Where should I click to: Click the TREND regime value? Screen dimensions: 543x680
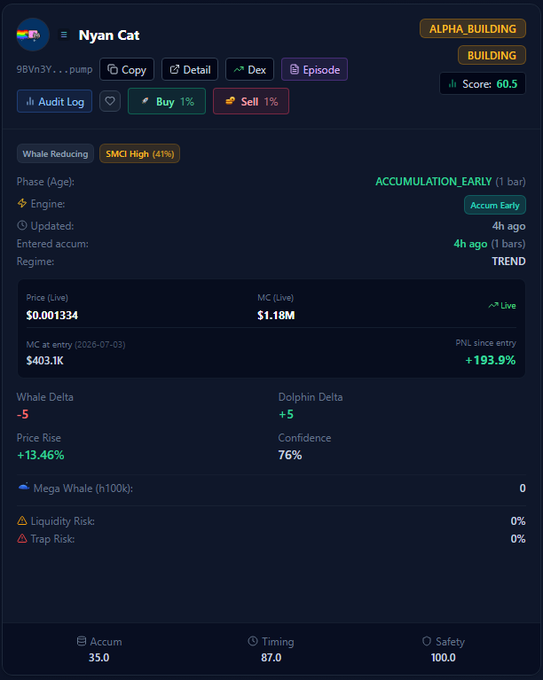pos(508,261)
